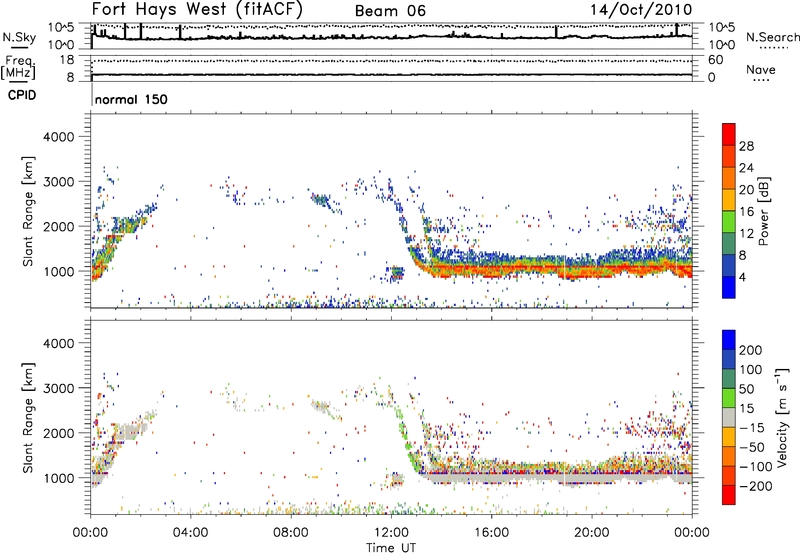Click the 'Fort Hays West (fitACF)' title
This screenshot has height=554, width=800.
pyautogui.click(x=197, y=9)
